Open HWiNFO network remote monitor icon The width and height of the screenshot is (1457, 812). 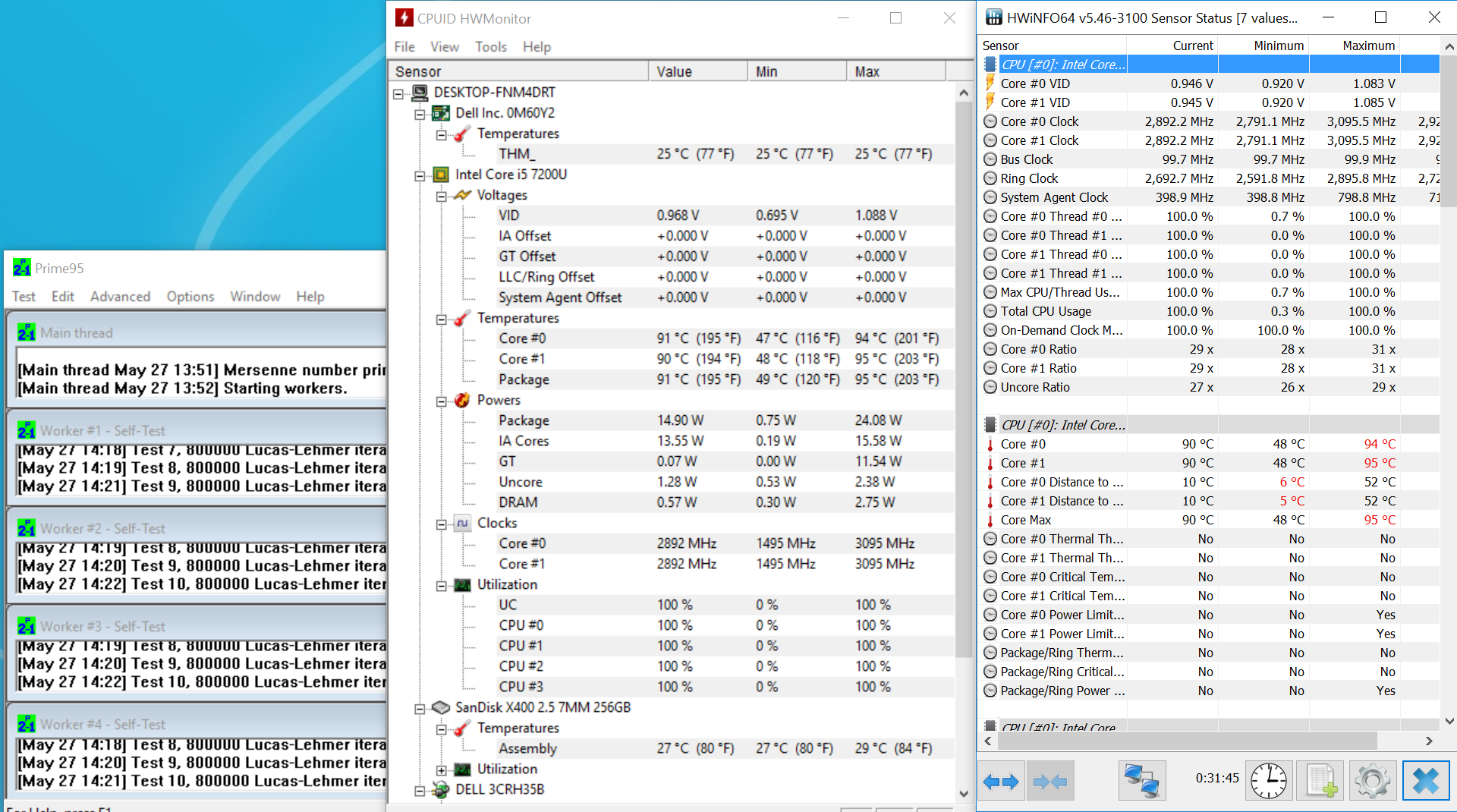(1142, 781)
